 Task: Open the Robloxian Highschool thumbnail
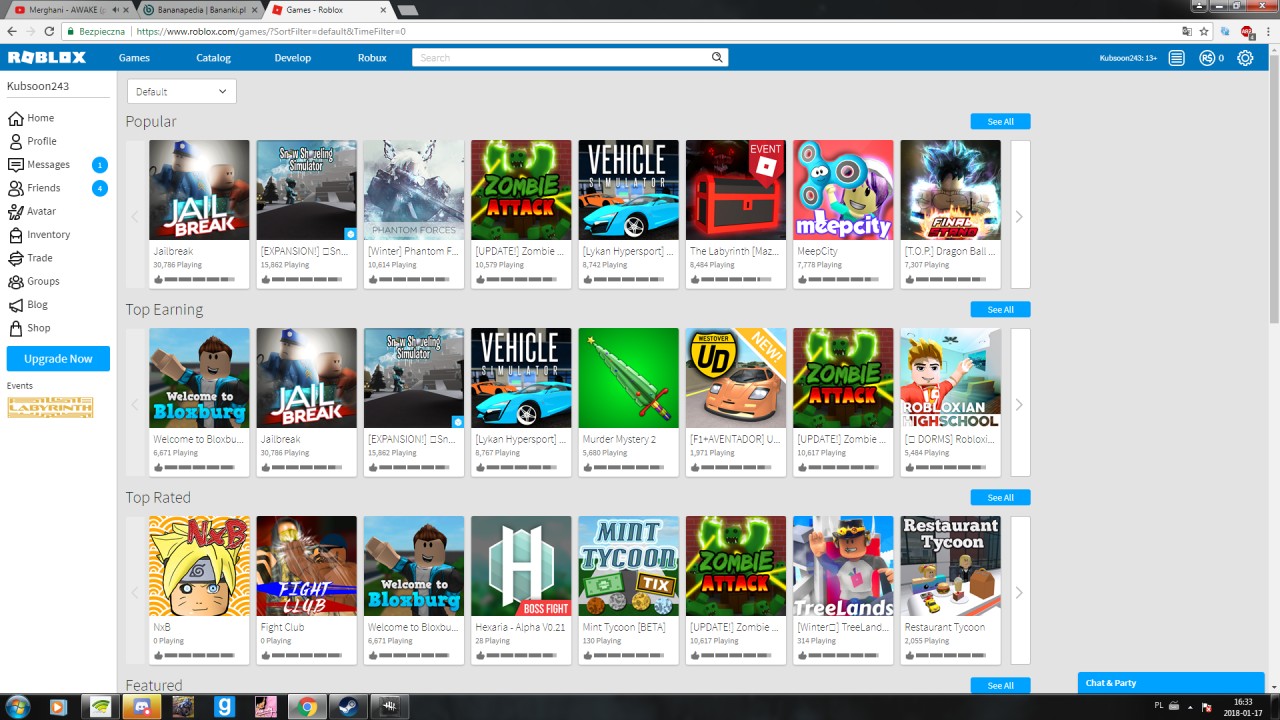950,378
